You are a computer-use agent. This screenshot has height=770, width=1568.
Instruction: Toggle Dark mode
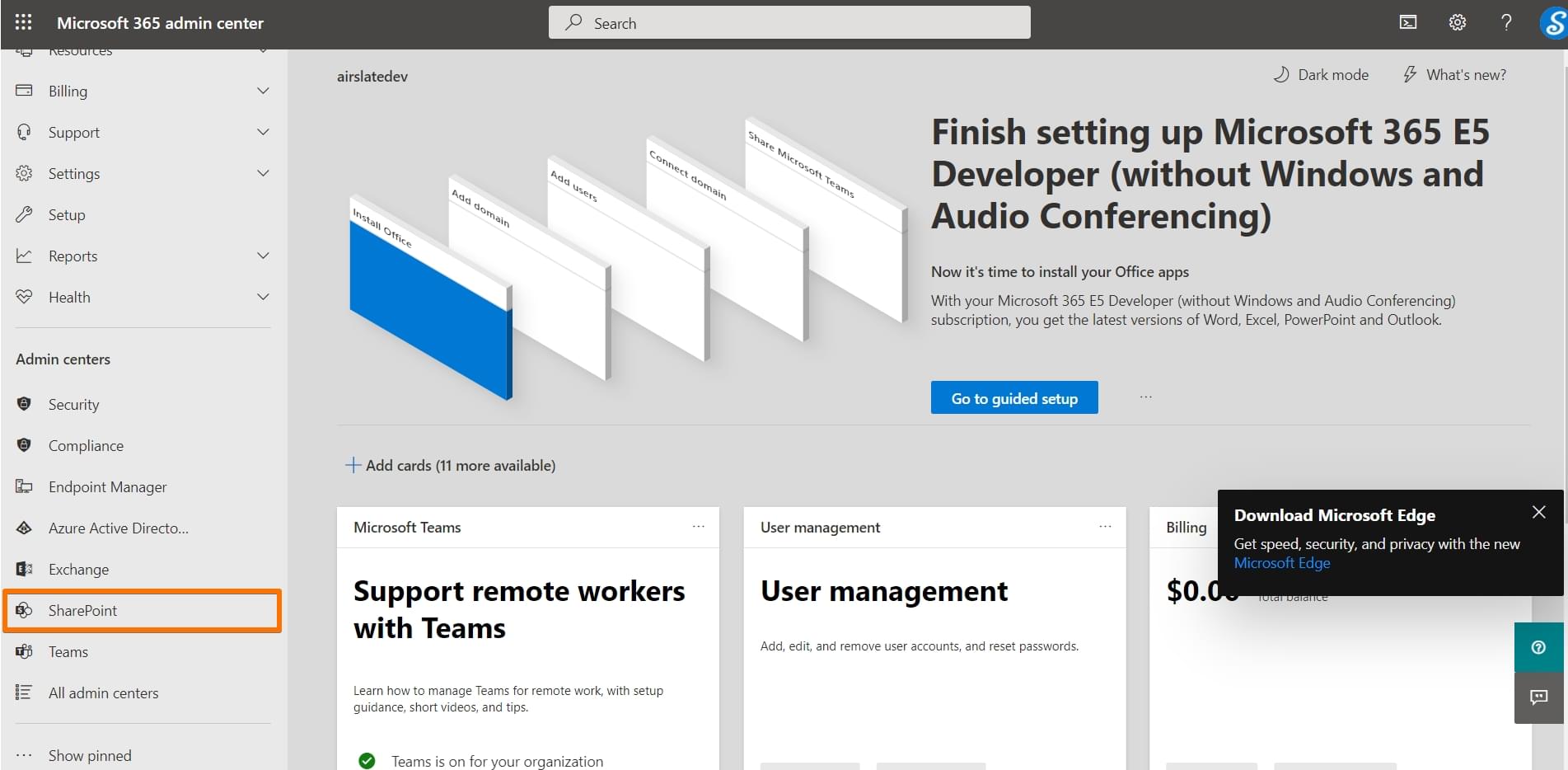(1321, 75)
